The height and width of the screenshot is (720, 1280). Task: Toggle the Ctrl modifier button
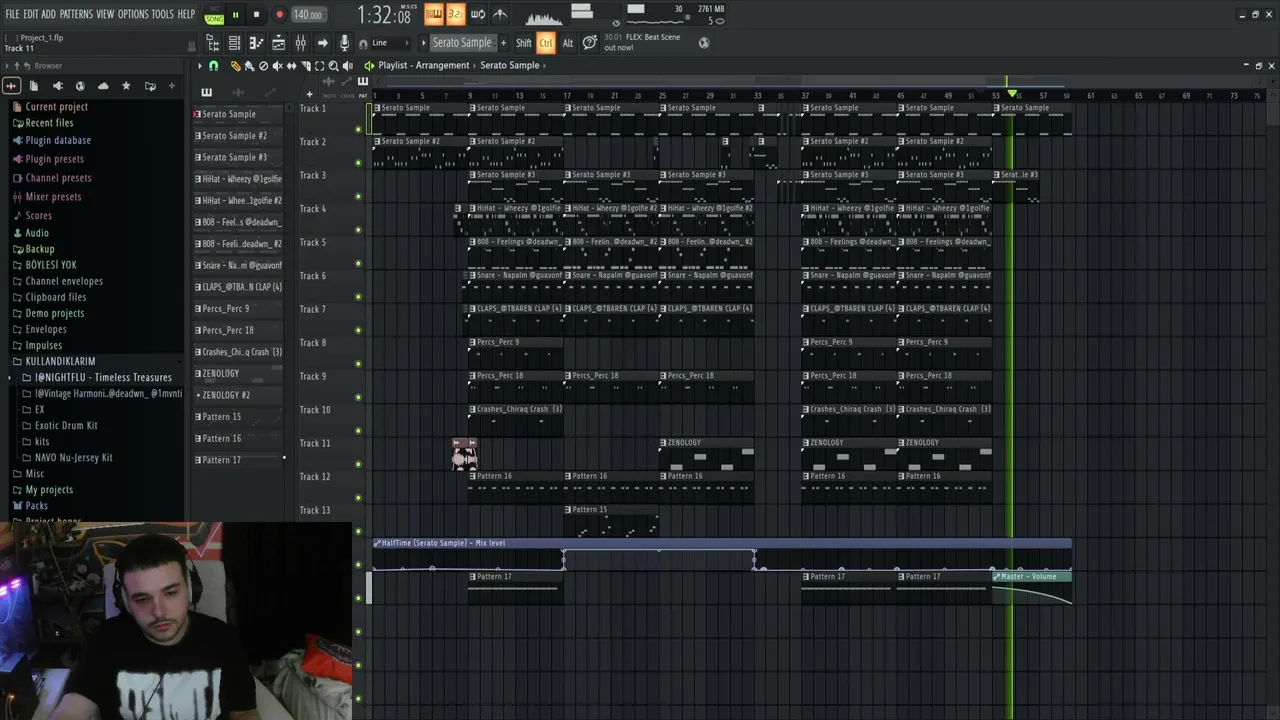(546, 43)
